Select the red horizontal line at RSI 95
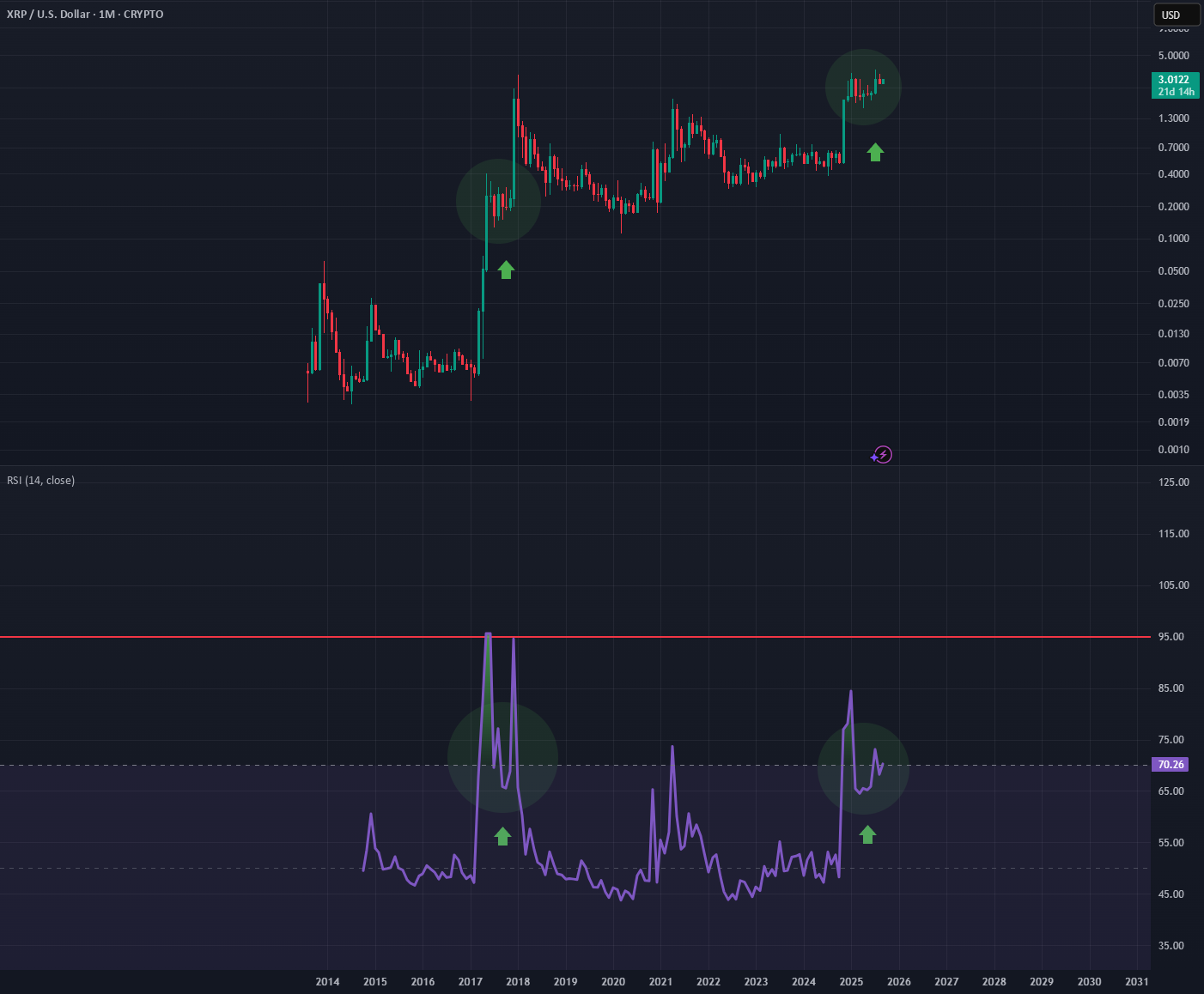 tap(575, 637)
